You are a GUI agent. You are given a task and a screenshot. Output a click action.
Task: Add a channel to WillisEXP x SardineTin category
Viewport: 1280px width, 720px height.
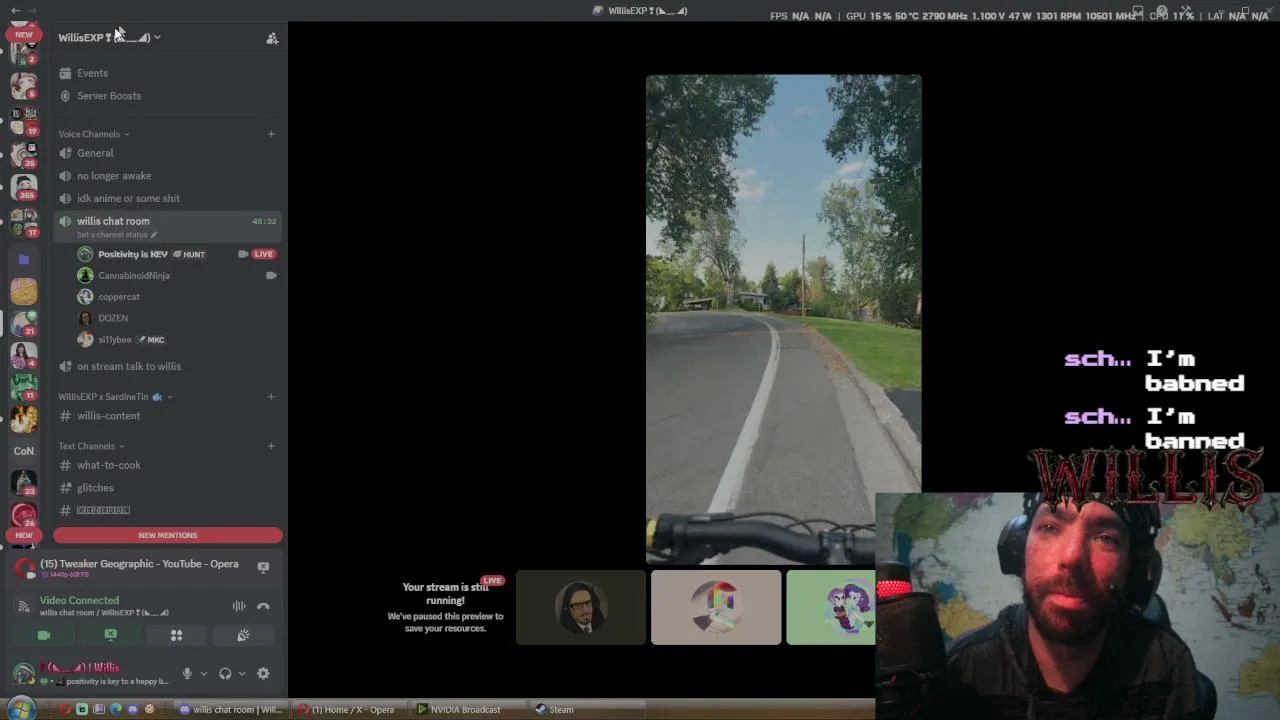click(271, 397)
